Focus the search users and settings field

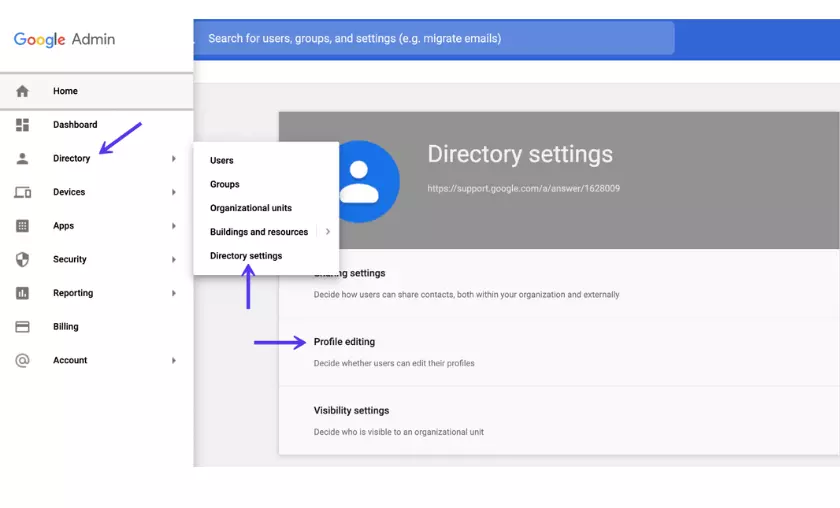pyautogui.click(x=434, y=39)
